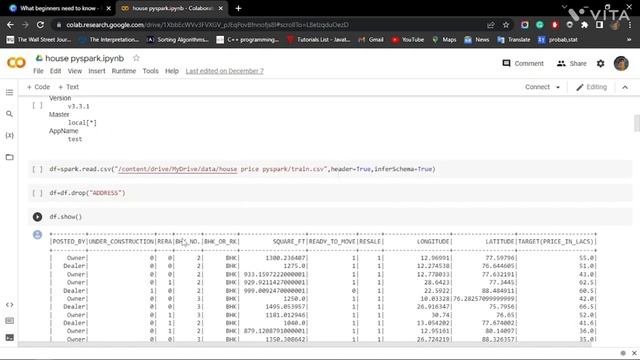The height and width of the screenshot is (360, 640).
Task: Open the Runtime menu
Action: 124,71
